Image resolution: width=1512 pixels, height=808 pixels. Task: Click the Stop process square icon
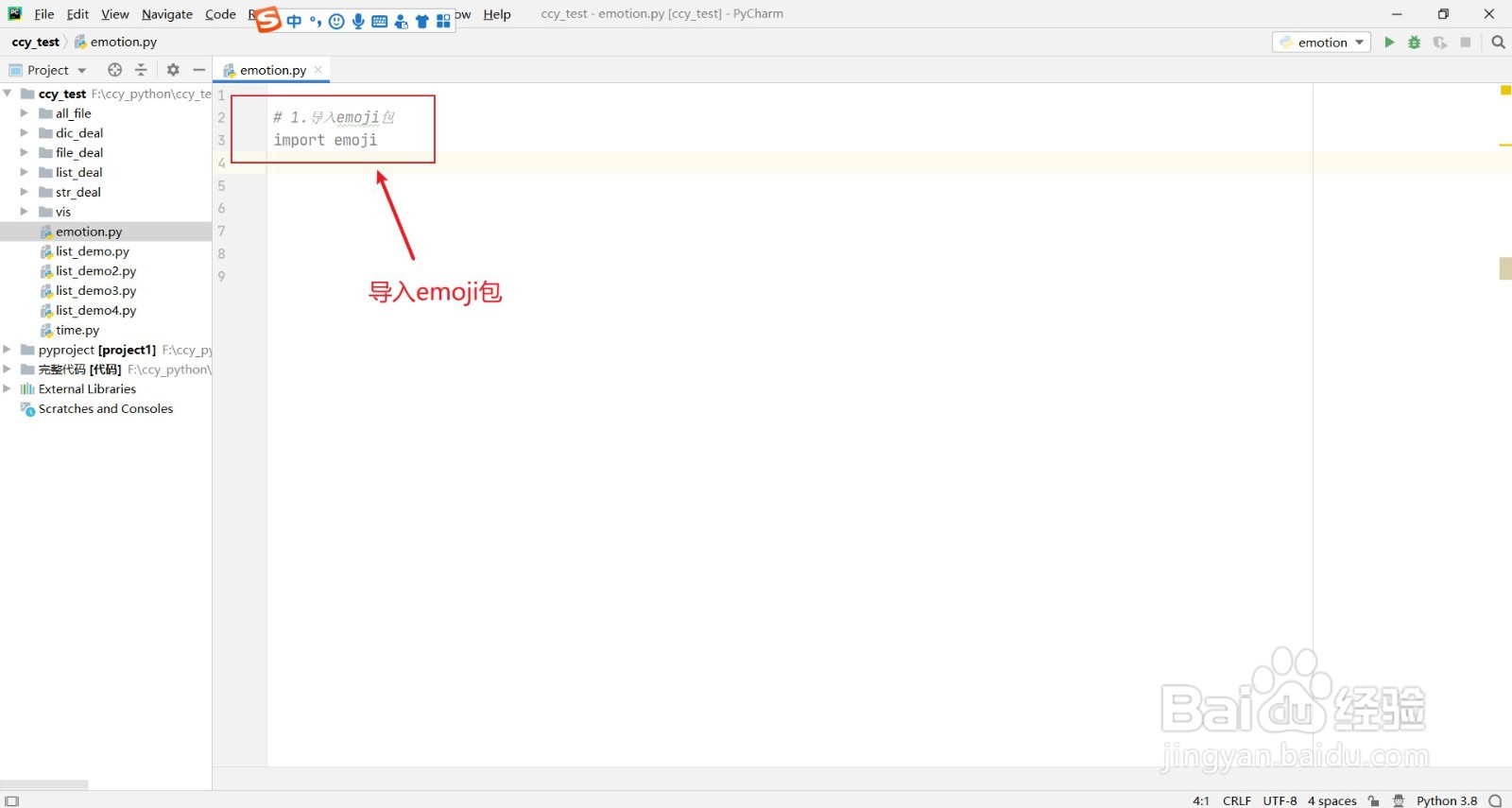pos(1466,43)
